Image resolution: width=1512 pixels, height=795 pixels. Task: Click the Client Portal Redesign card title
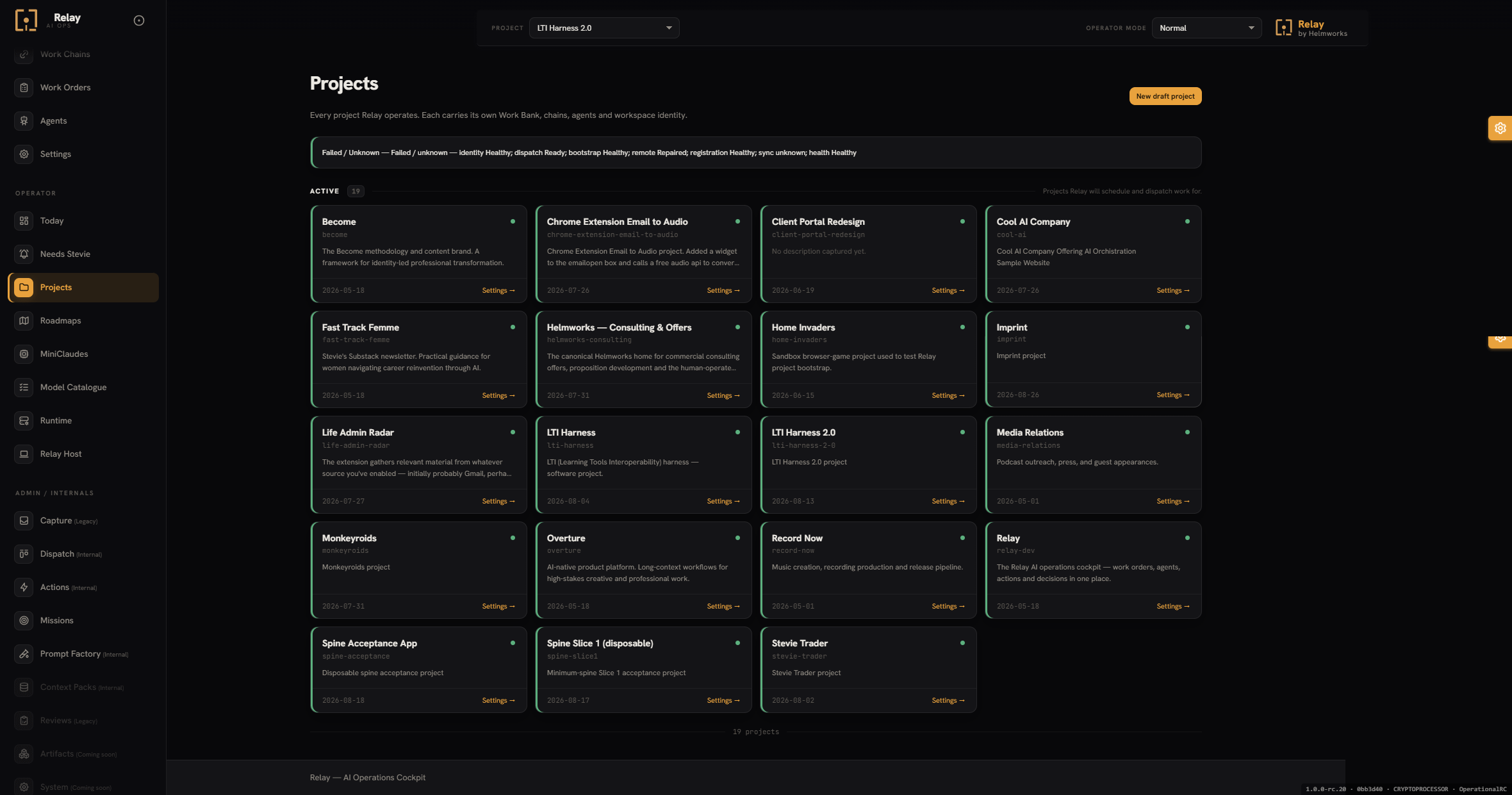pyautogui.click(x=818, y=222)
